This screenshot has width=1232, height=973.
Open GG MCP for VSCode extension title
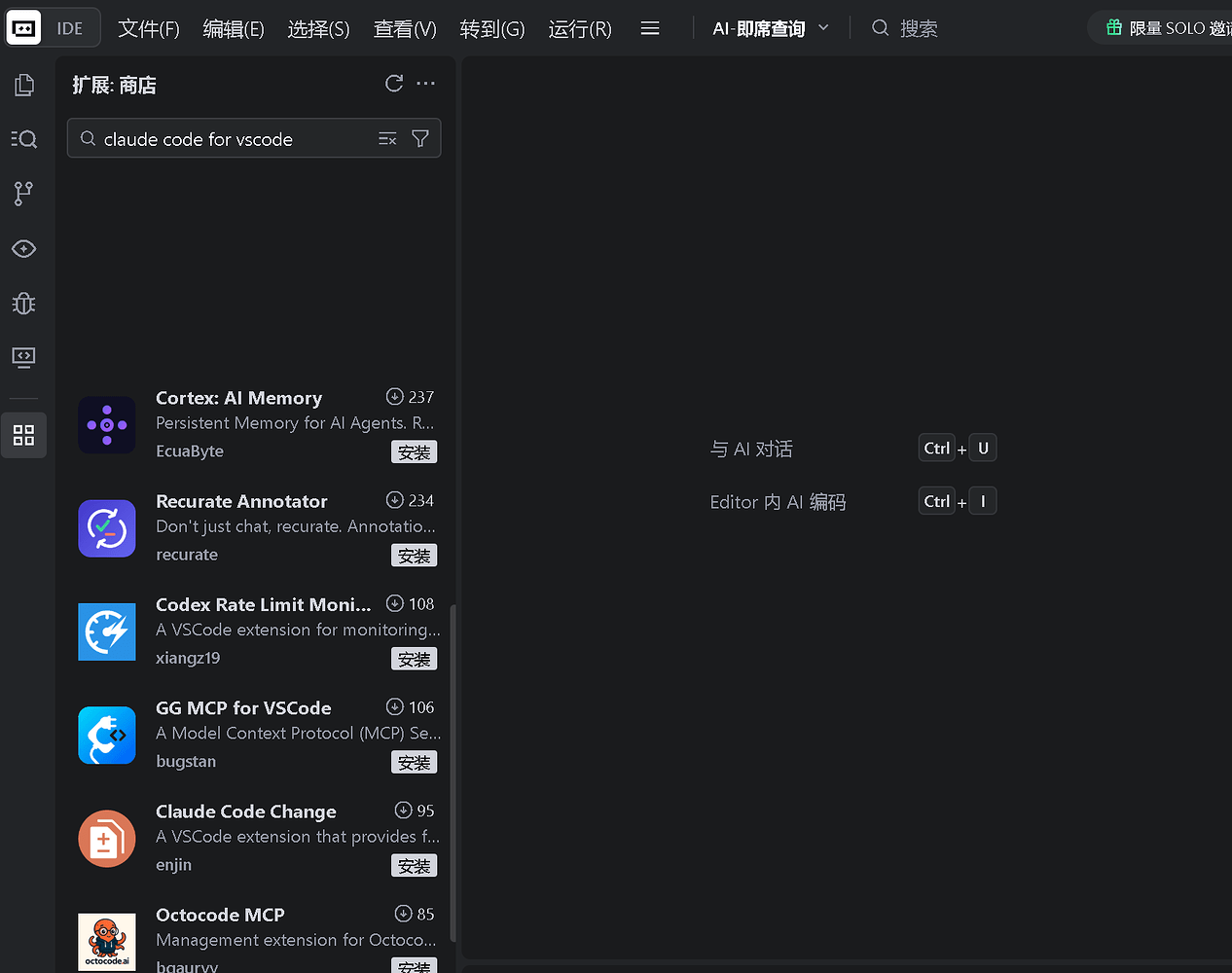click(x=243, y=708)
